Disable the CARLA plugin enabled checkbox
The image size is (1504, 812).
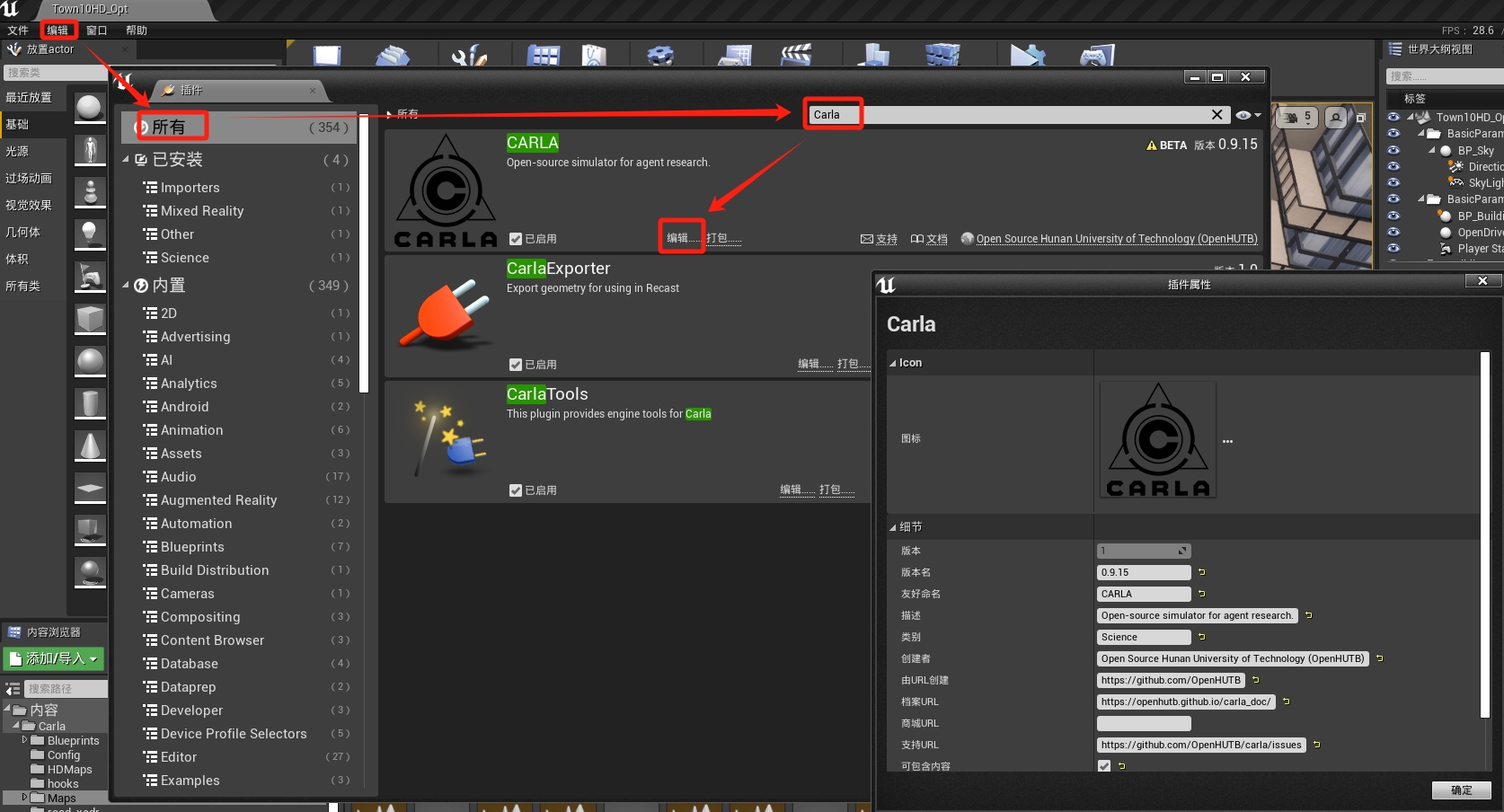(516, 239)
